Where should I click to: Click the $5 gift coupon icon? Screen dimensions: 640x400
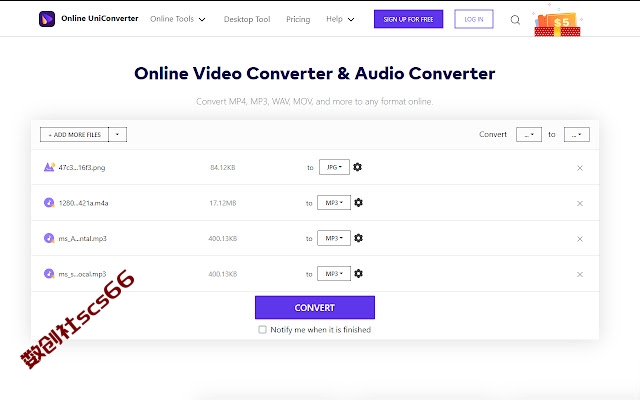(558, 22)
